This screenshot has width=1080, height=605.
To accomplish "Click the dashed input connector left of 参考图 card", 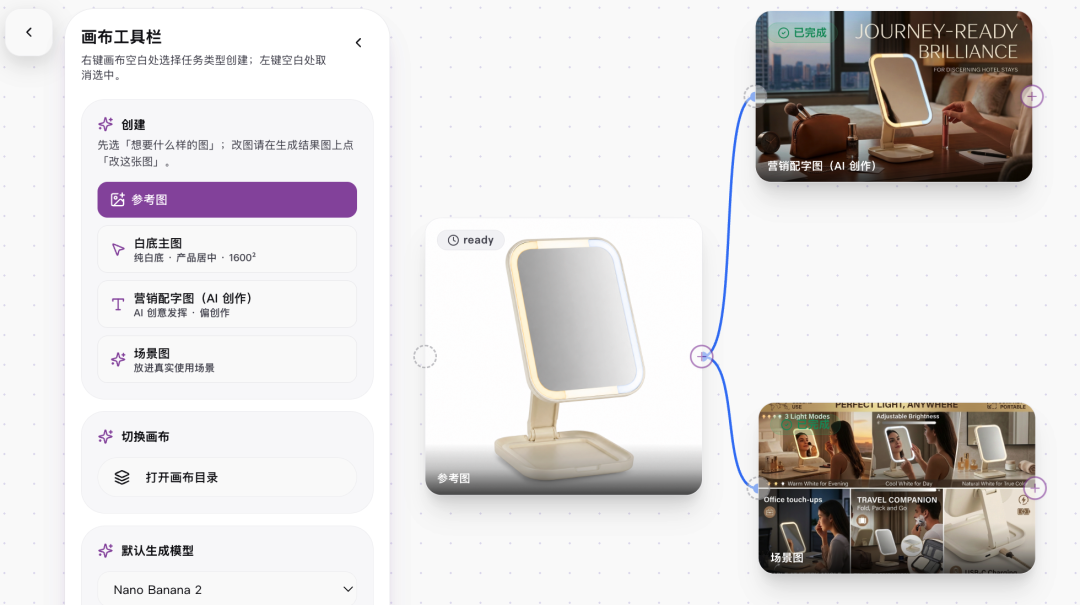I will [425, 356].
